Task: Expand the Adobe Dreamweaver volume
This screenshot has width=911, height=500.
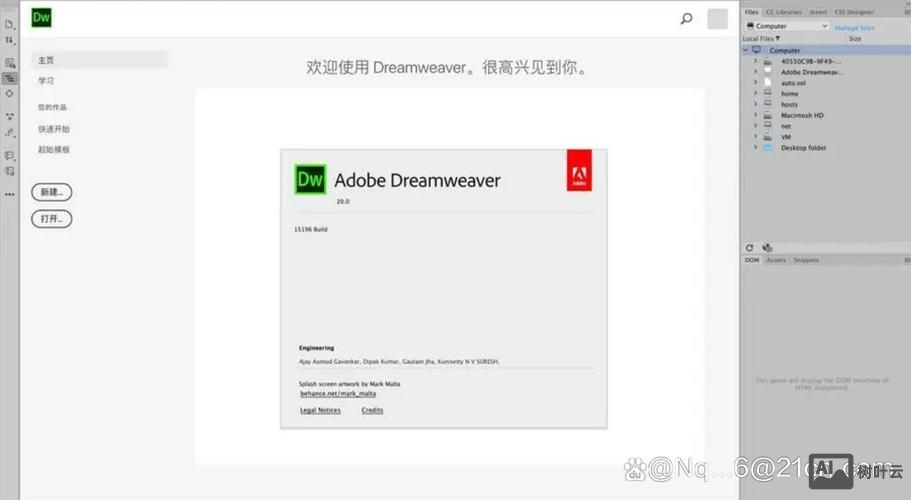Action: click(755, 72)
